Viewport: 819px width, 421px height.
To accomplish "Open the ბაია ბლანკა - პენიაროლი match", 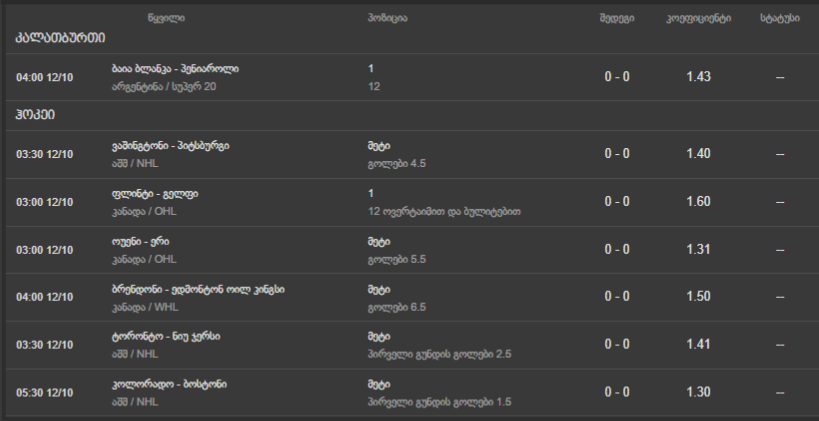I will 176,69.
